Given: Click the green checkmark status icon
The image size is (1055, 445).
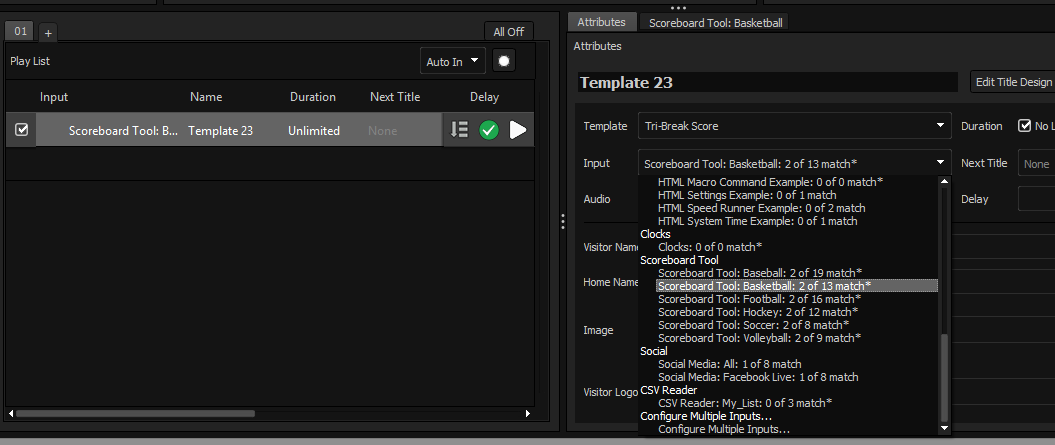Looking at the screenshot, I should tap(488, 130).
